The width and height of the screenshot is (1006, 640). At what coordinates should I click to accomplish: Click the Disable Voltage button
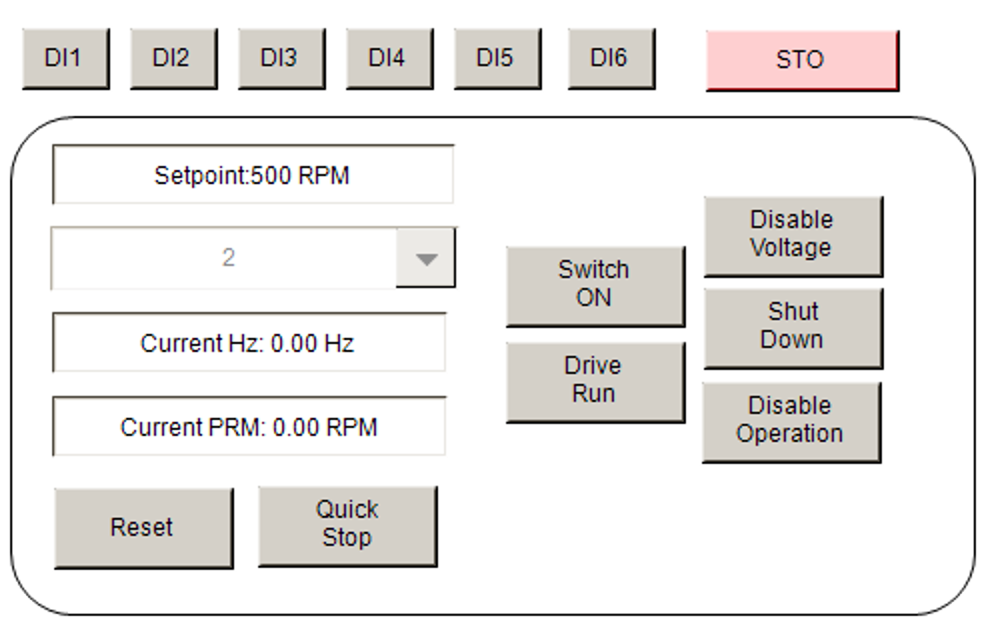[794, 237]
